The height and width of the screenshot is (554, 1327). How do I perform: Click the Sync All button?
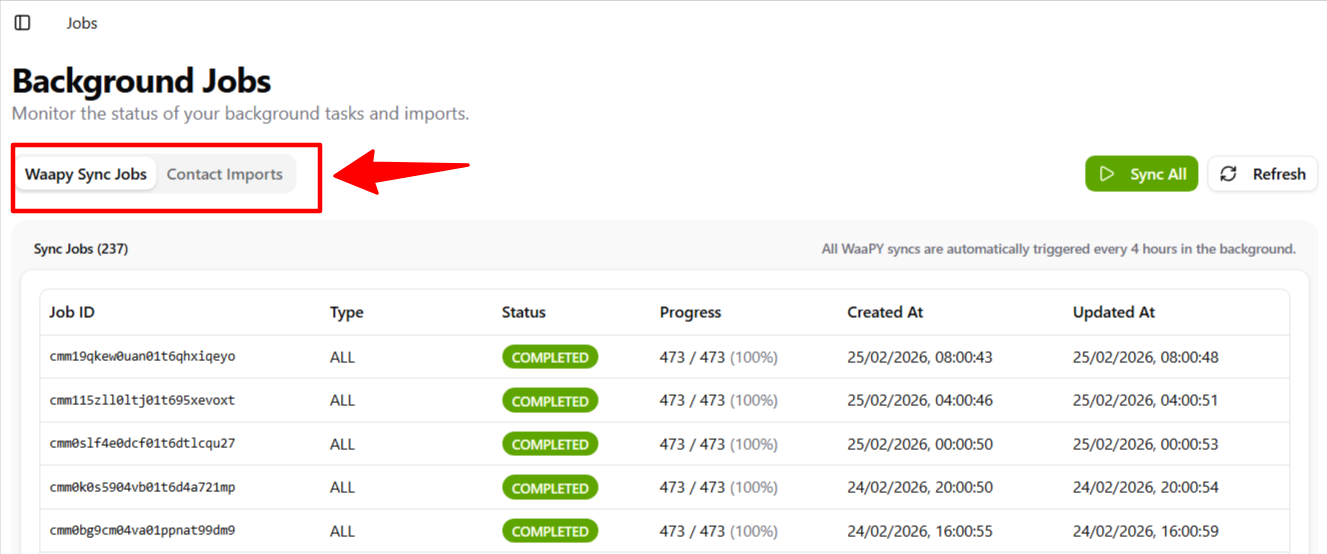1141,174
